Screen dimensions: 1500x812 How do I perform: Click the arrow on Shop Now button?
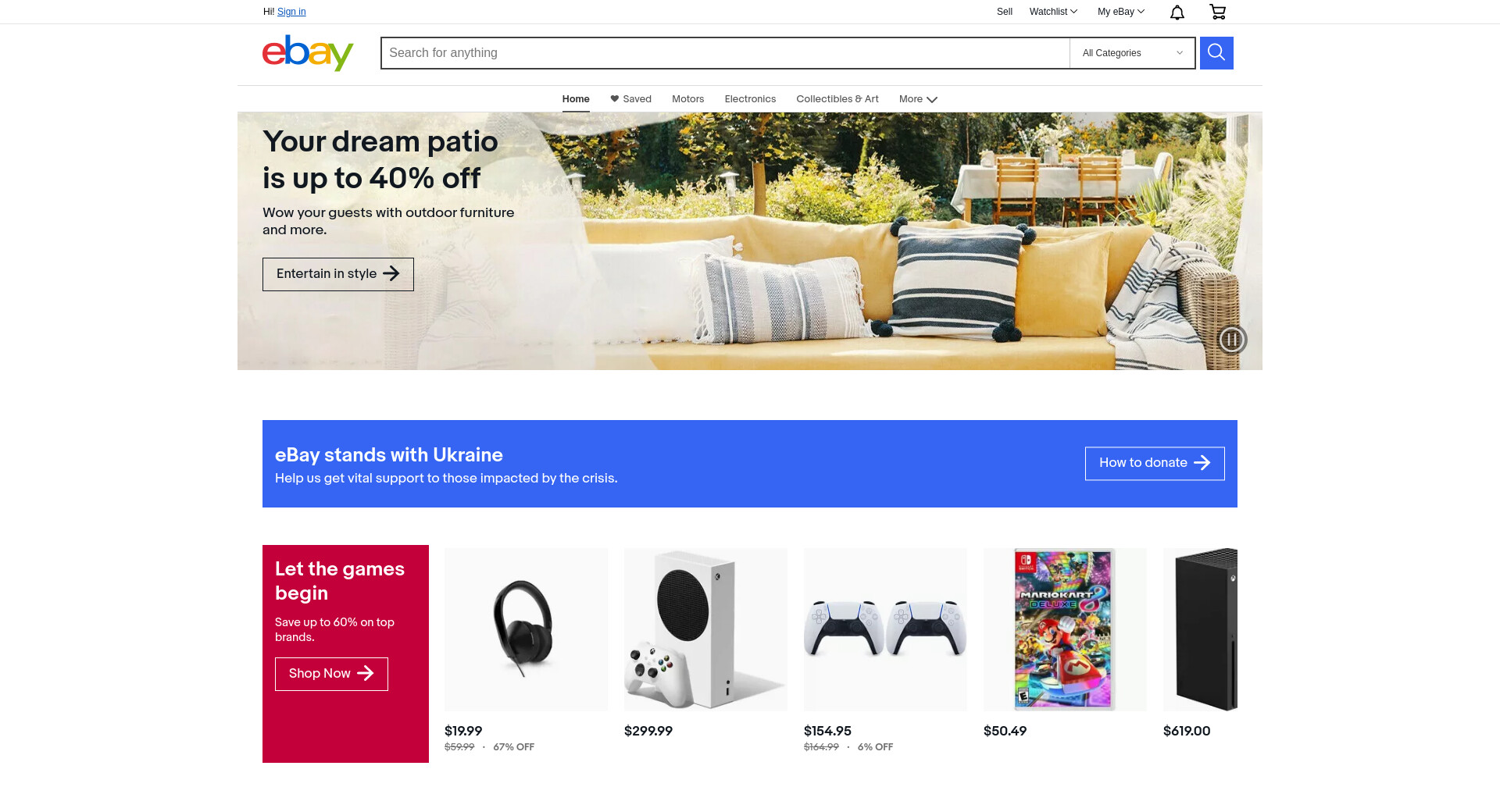pyautogui.click(x=365, y=673)
